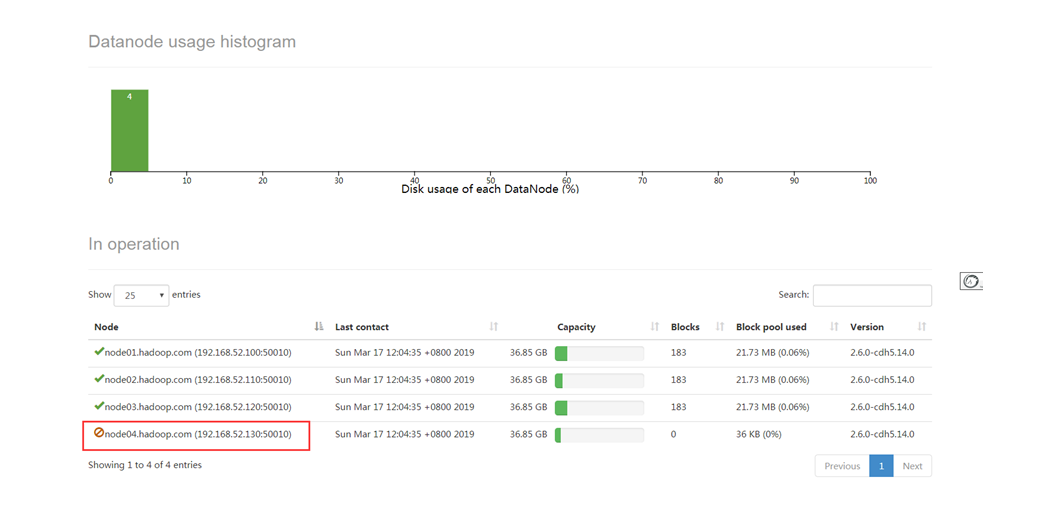Click the green histogram bar labeled 4

pyautogui.click(x=129, y=130)
